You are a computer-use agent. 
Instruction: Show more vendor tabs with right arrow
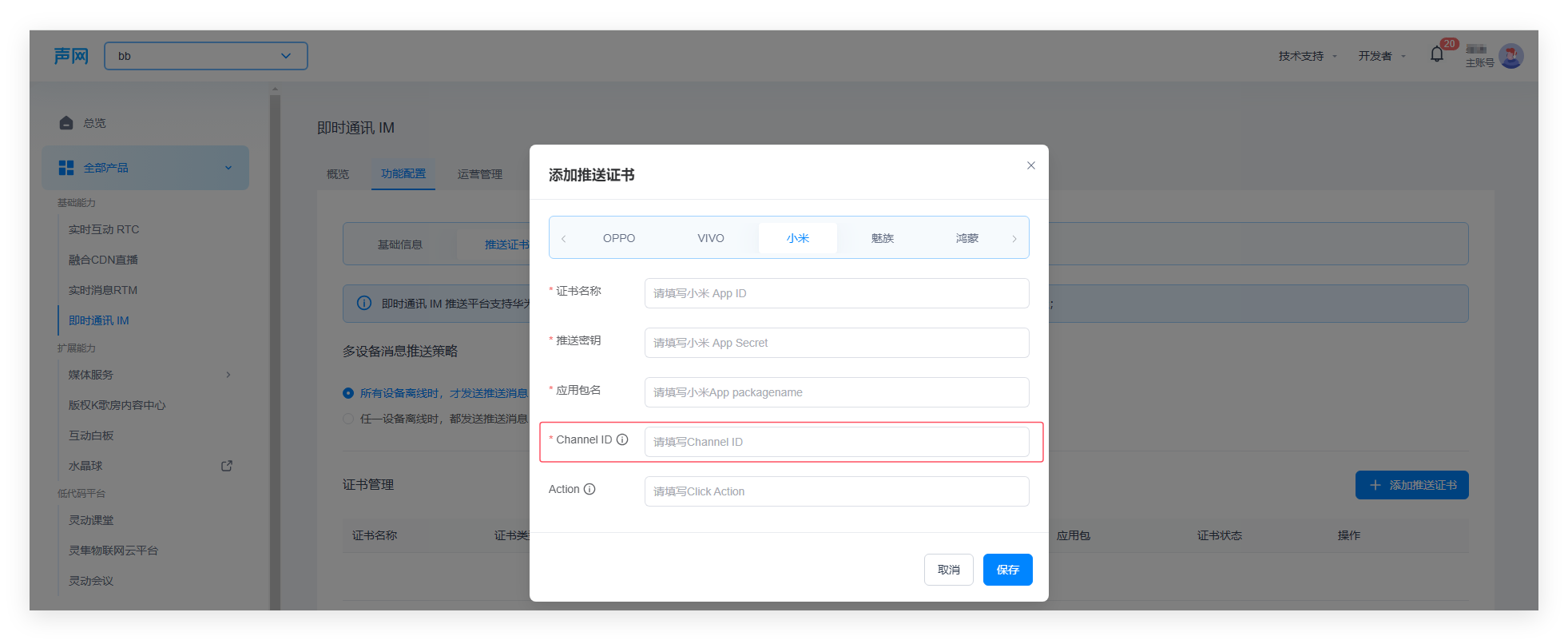[x=1014, y=239]
